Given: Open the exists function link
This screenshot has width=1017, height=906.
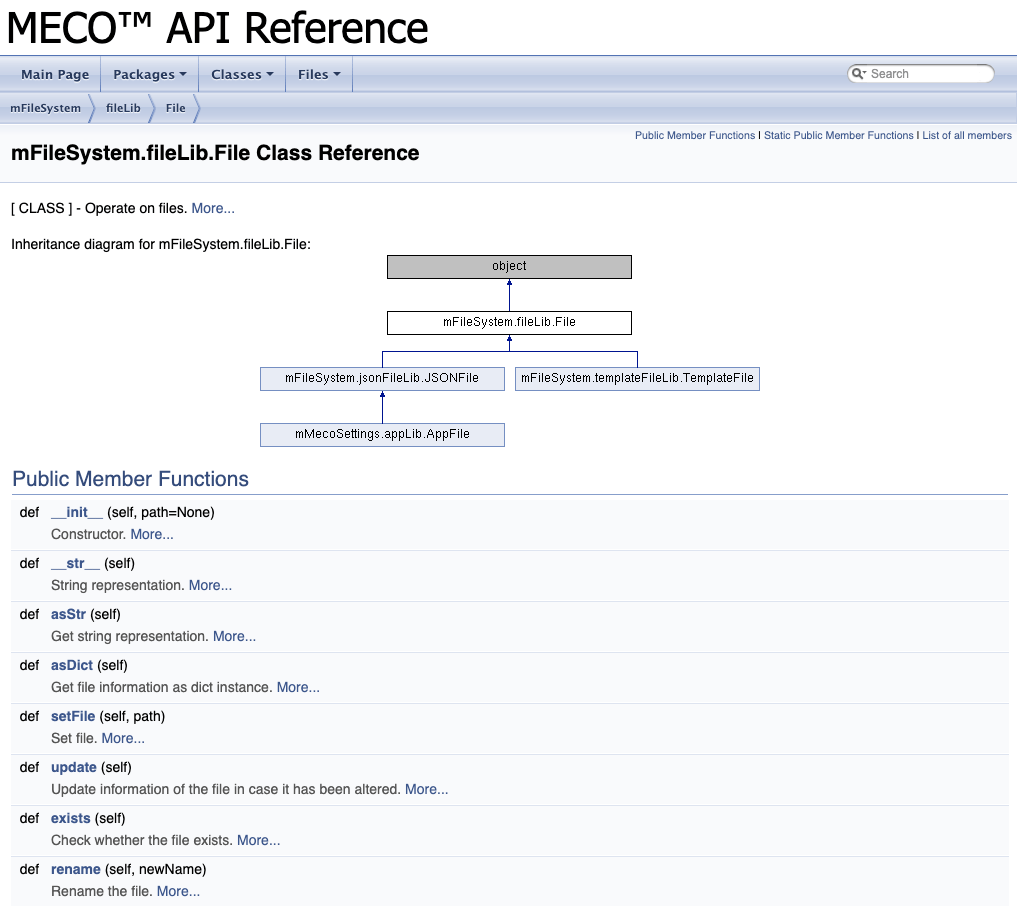Looking at the screenshot, I should coord(71,818).
